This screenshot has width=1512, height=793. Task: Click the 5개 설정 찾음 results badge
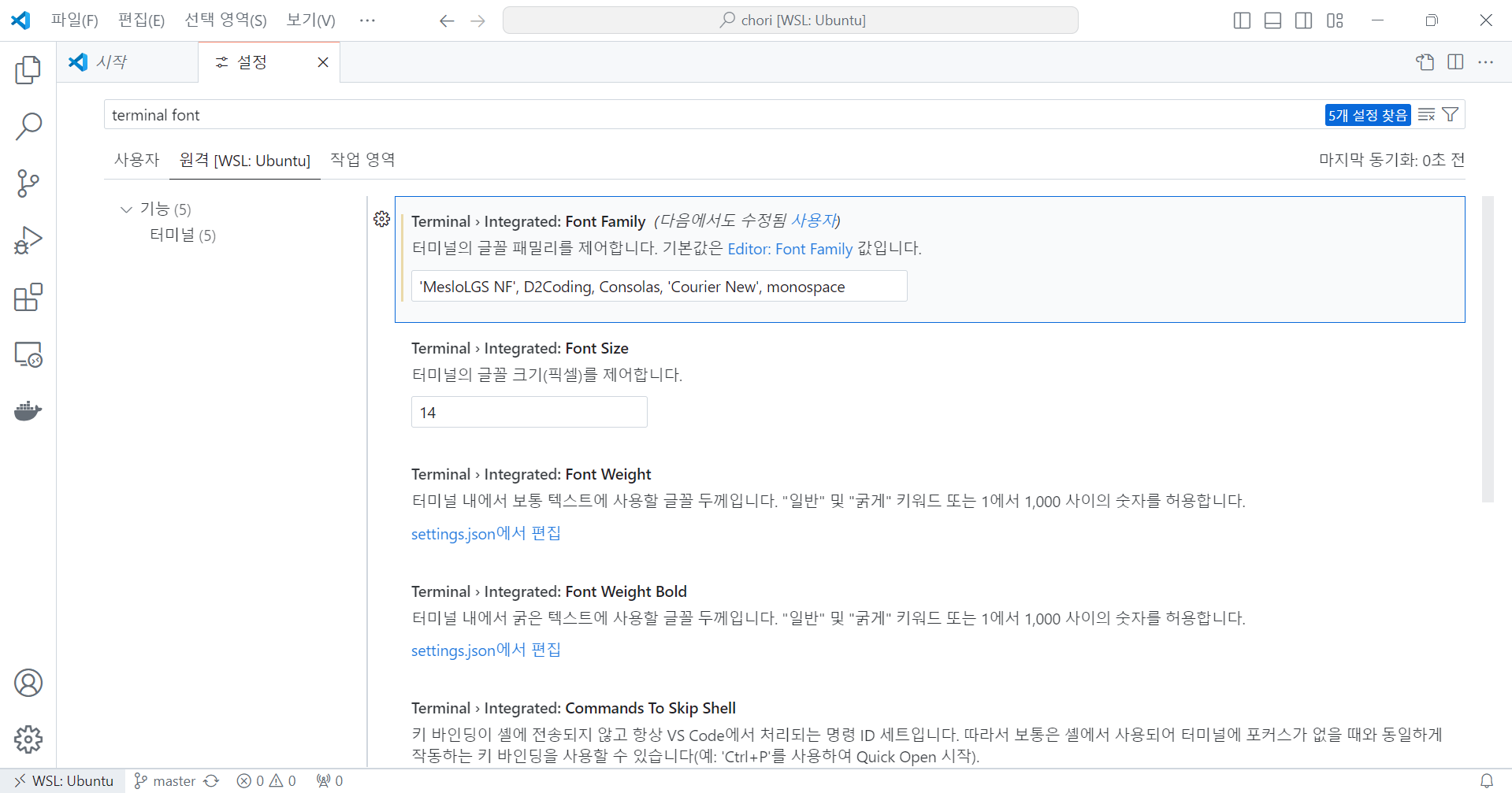pyautogui.click(x=1368, y=116)
